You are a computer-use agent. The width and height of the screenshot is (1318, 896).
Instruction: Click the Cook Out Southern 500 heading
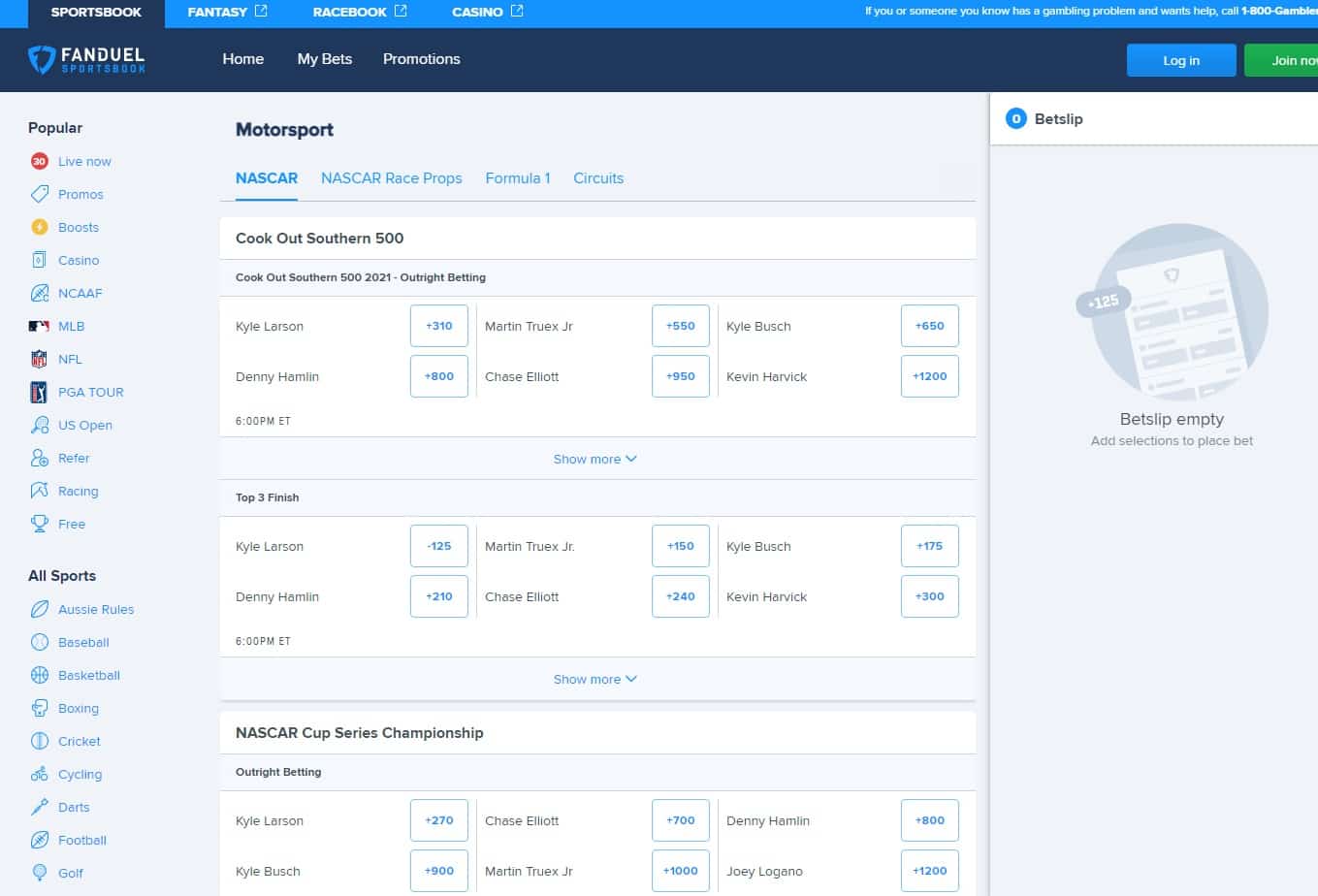pyautogui.click(x=320, y=239)
